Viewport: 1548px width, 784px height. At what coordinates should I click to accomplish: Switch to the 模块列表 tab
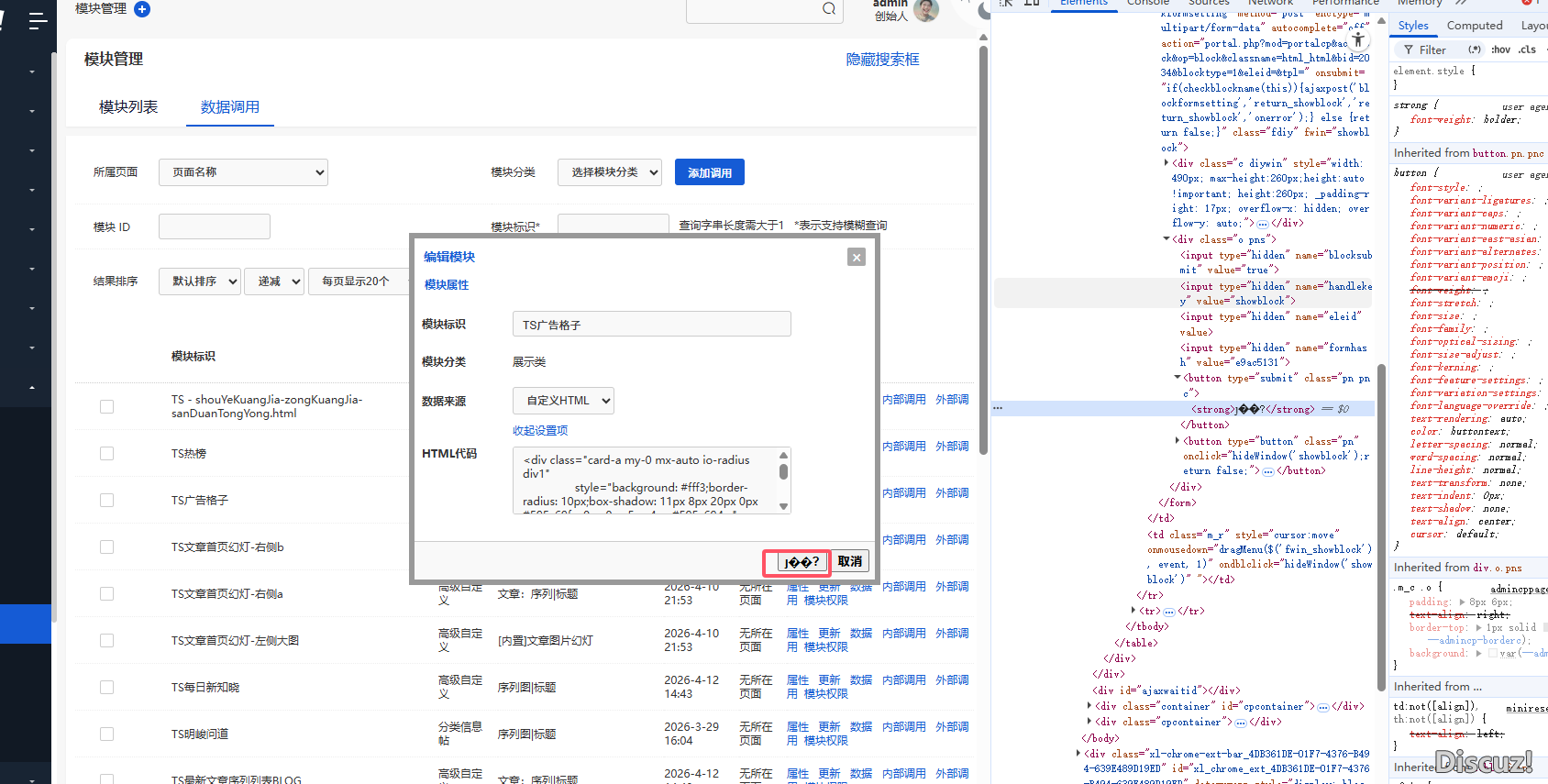(x=128, y=107)
